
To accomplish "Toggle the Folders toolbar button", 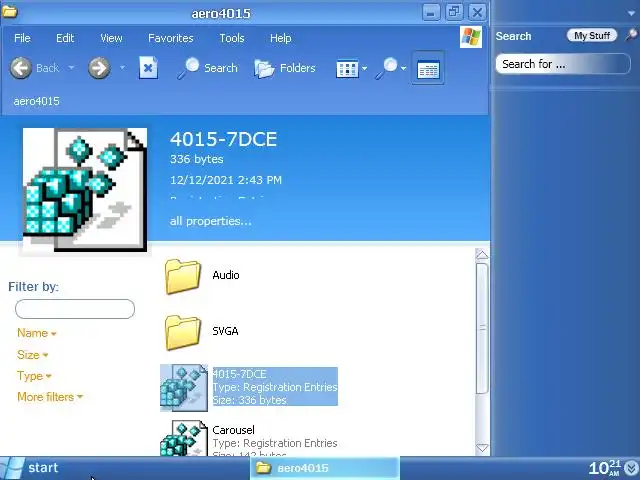I will pos(285,68).
